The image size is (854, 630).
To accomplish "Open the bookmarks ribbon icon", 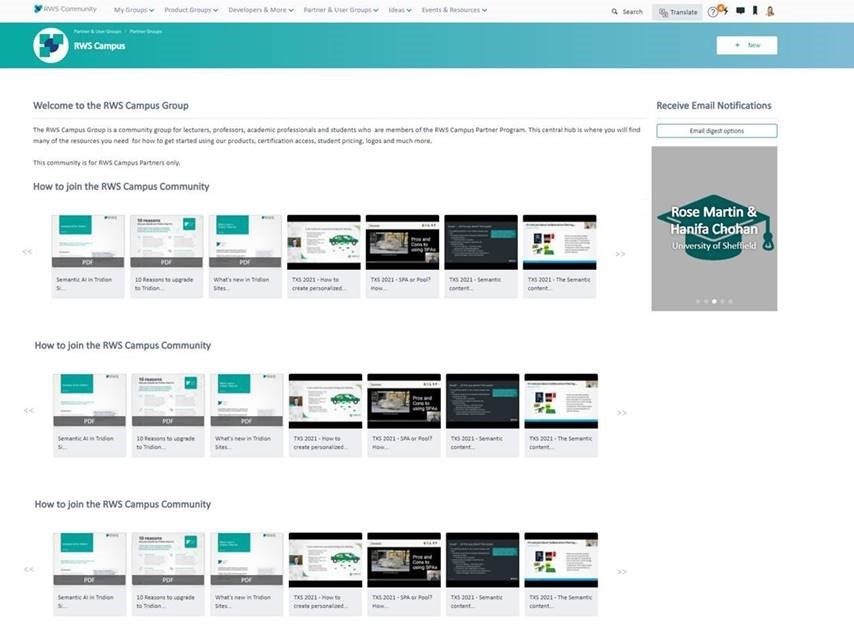I will [755, 10].
